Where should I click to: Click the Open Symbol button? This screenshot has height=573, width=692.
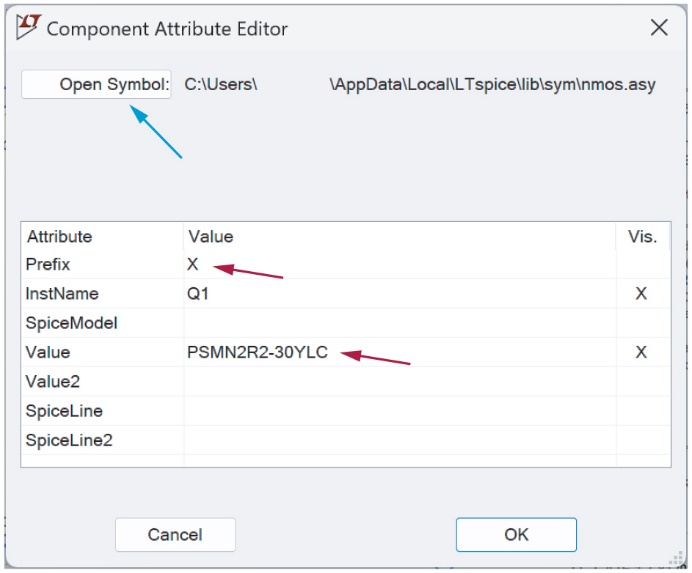(97, 84)
